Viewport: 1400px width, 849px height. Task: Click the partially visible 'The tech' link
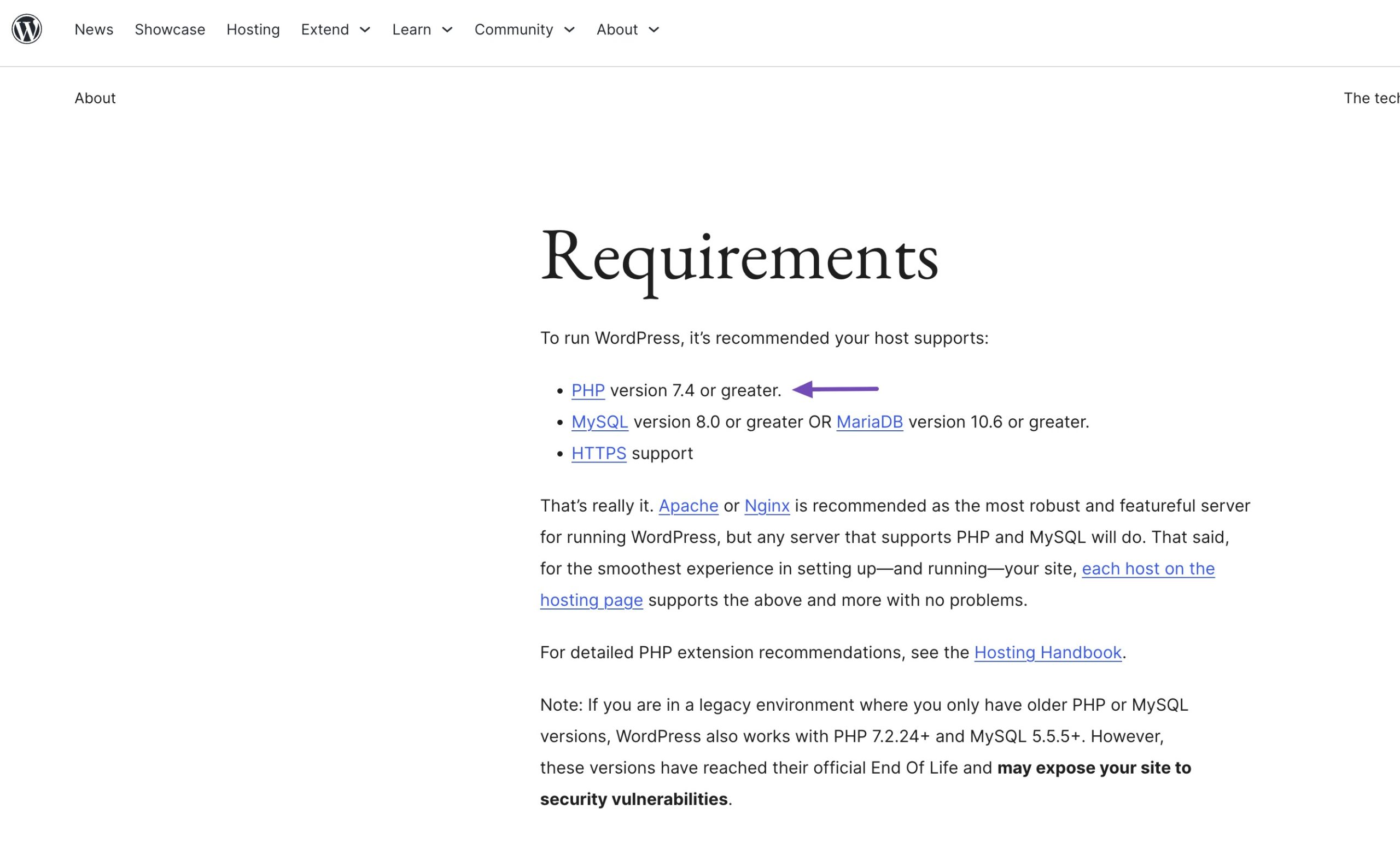coord(1370,98)
